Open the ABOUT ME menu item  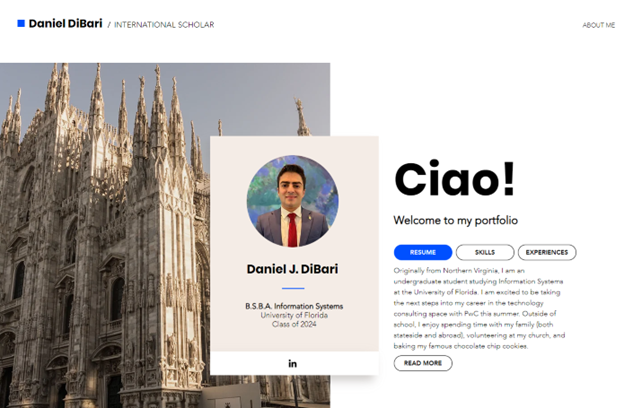599,25
